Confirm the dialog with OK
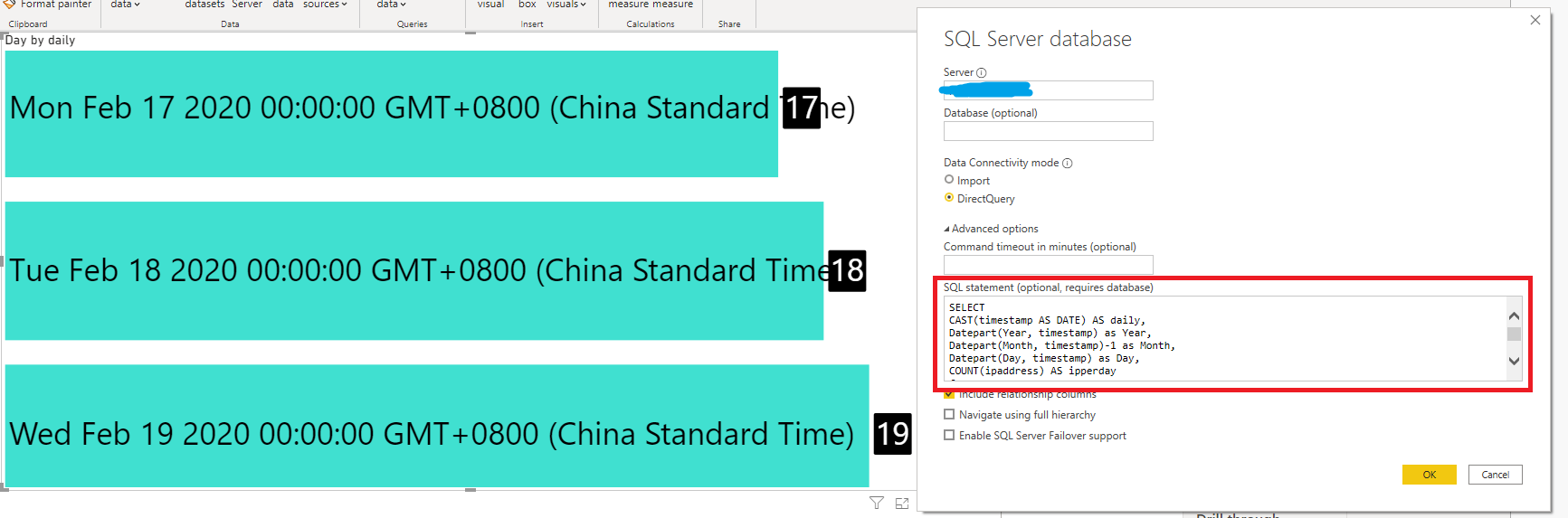This screenshot has width=1568, height=518. click(1429, 475)
